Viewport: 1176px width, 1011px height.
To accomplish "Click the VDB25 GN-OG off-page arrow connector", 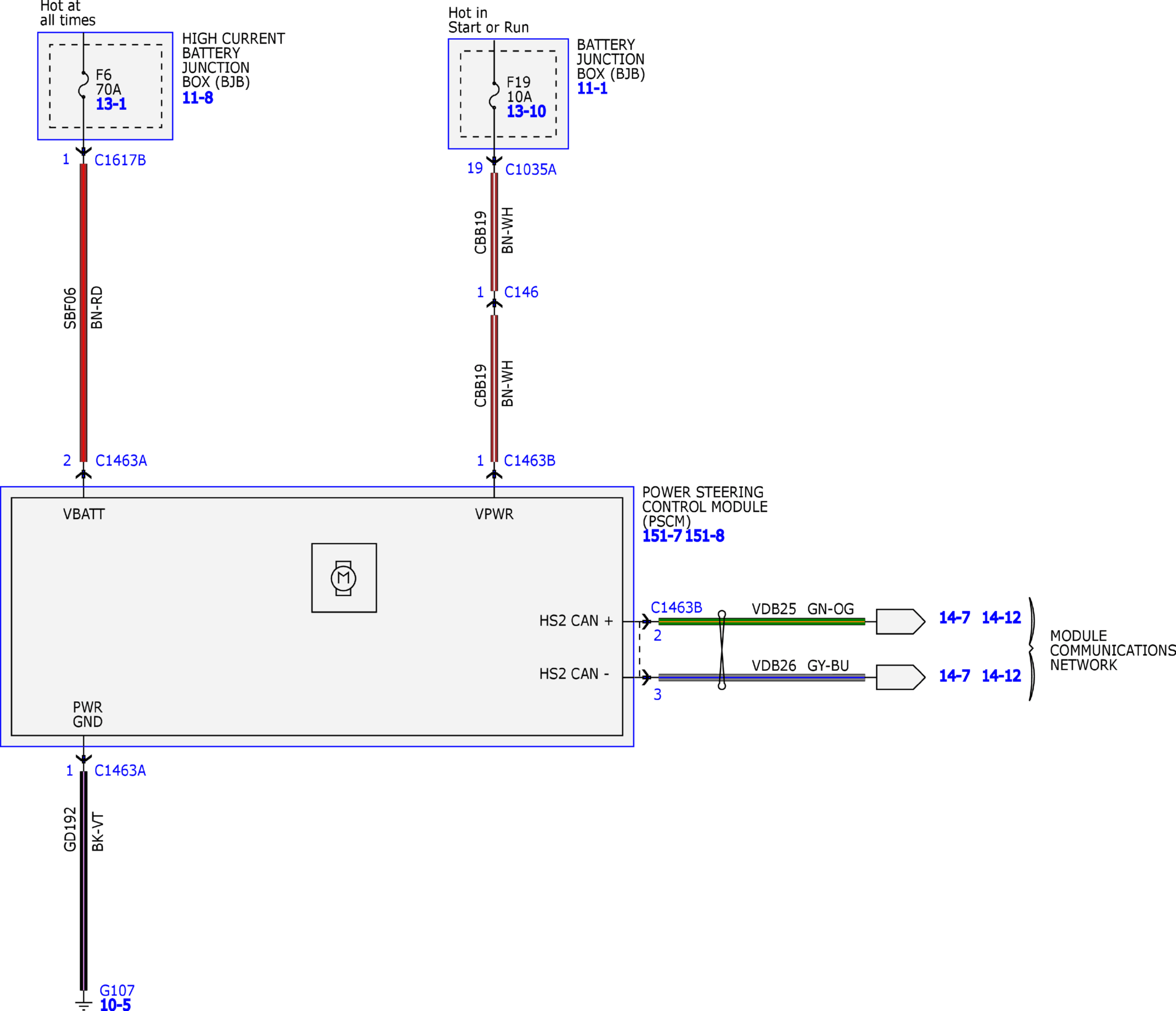I will 900,622.
